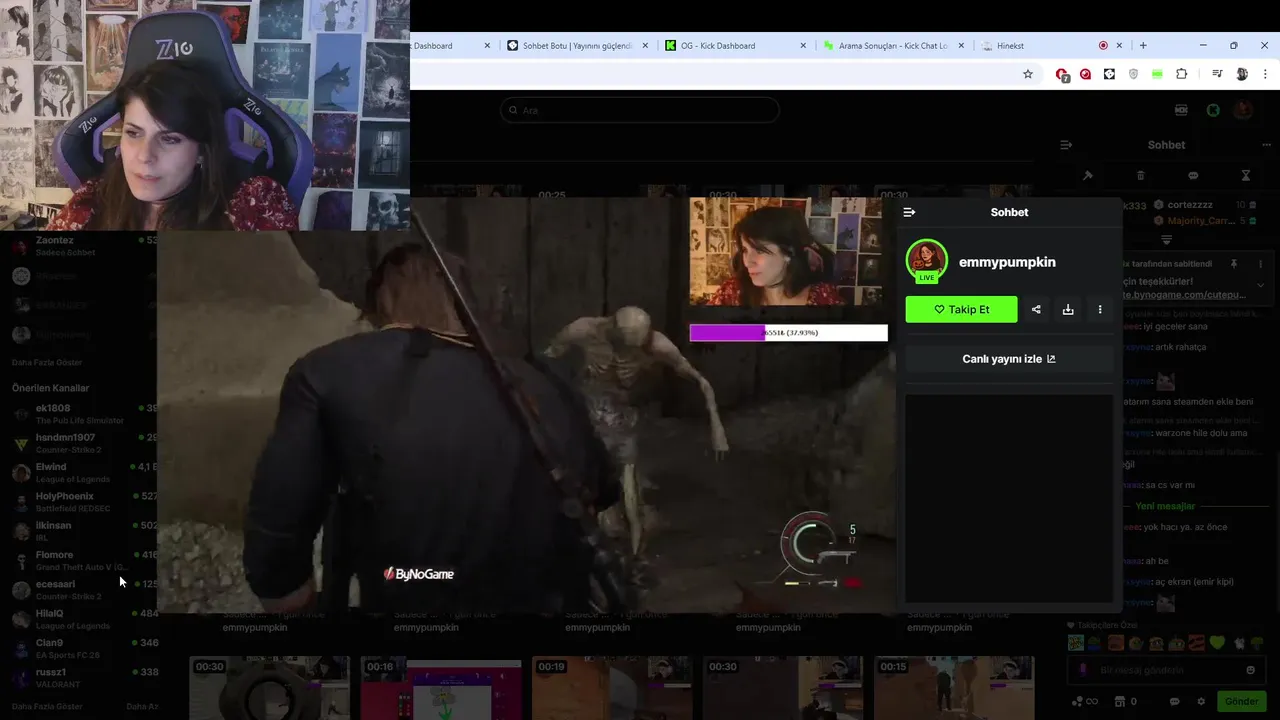The height and width of the screenshot is (720, 1280).
Task: Open the clip's three-dot options menu
Action: point(1100,309)
